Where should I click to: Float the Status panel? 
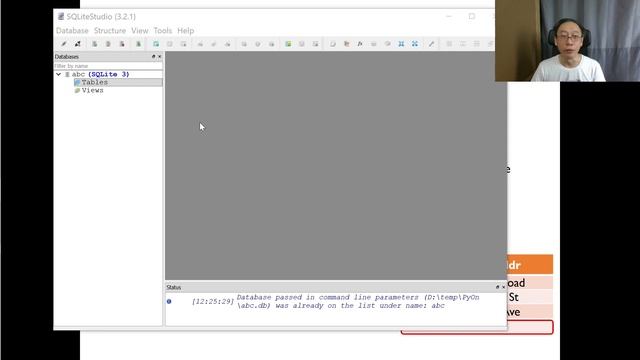click(498, 287)
